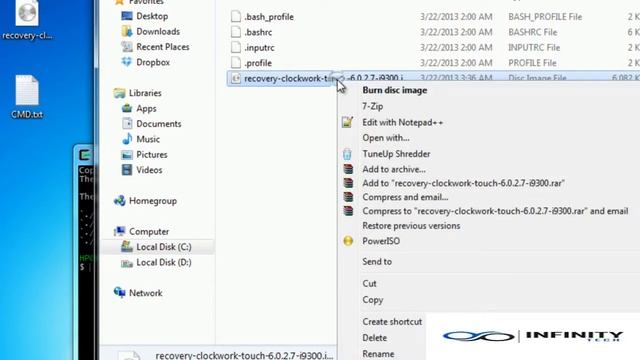Click WinRAR icon beside Compress and email

(348, 197)
